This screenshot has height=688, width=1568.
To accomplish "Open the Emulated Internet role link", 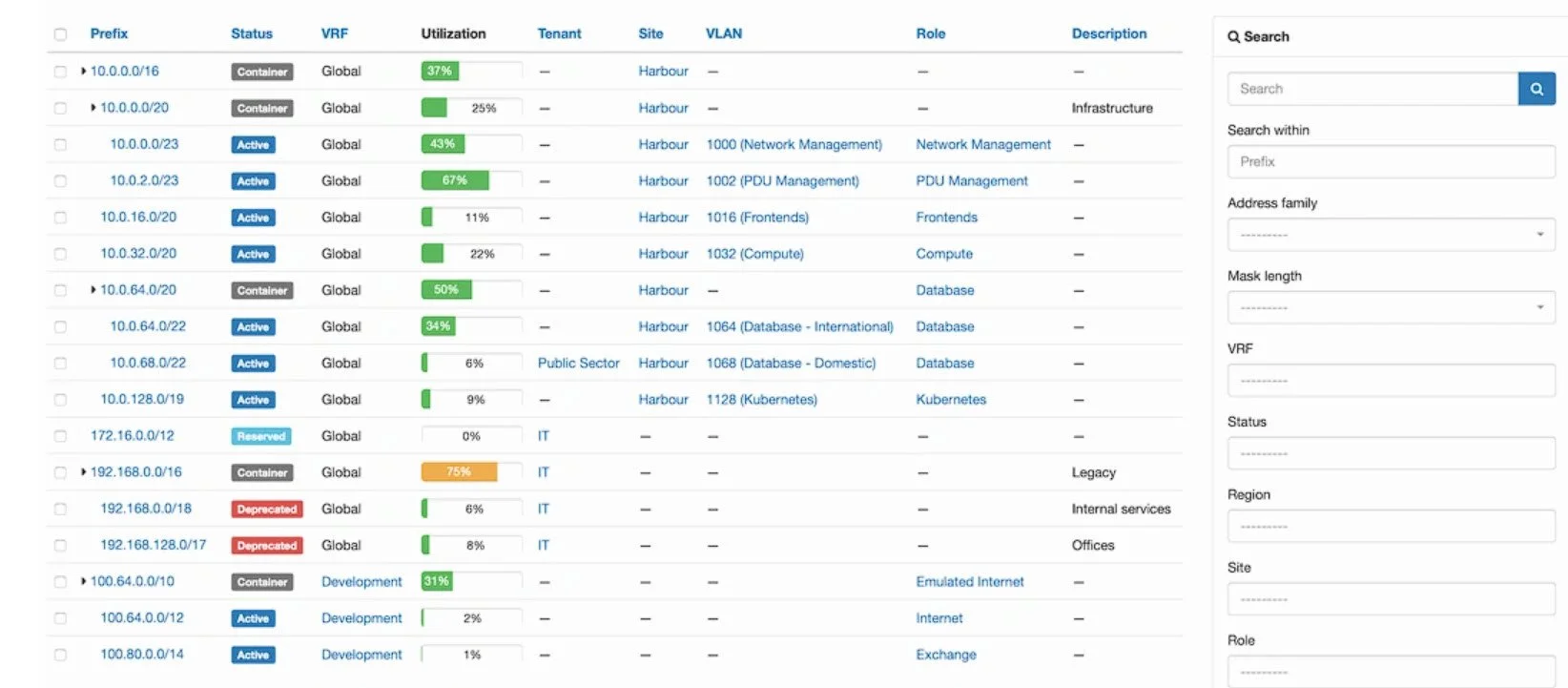I will (x=970, y=581).
